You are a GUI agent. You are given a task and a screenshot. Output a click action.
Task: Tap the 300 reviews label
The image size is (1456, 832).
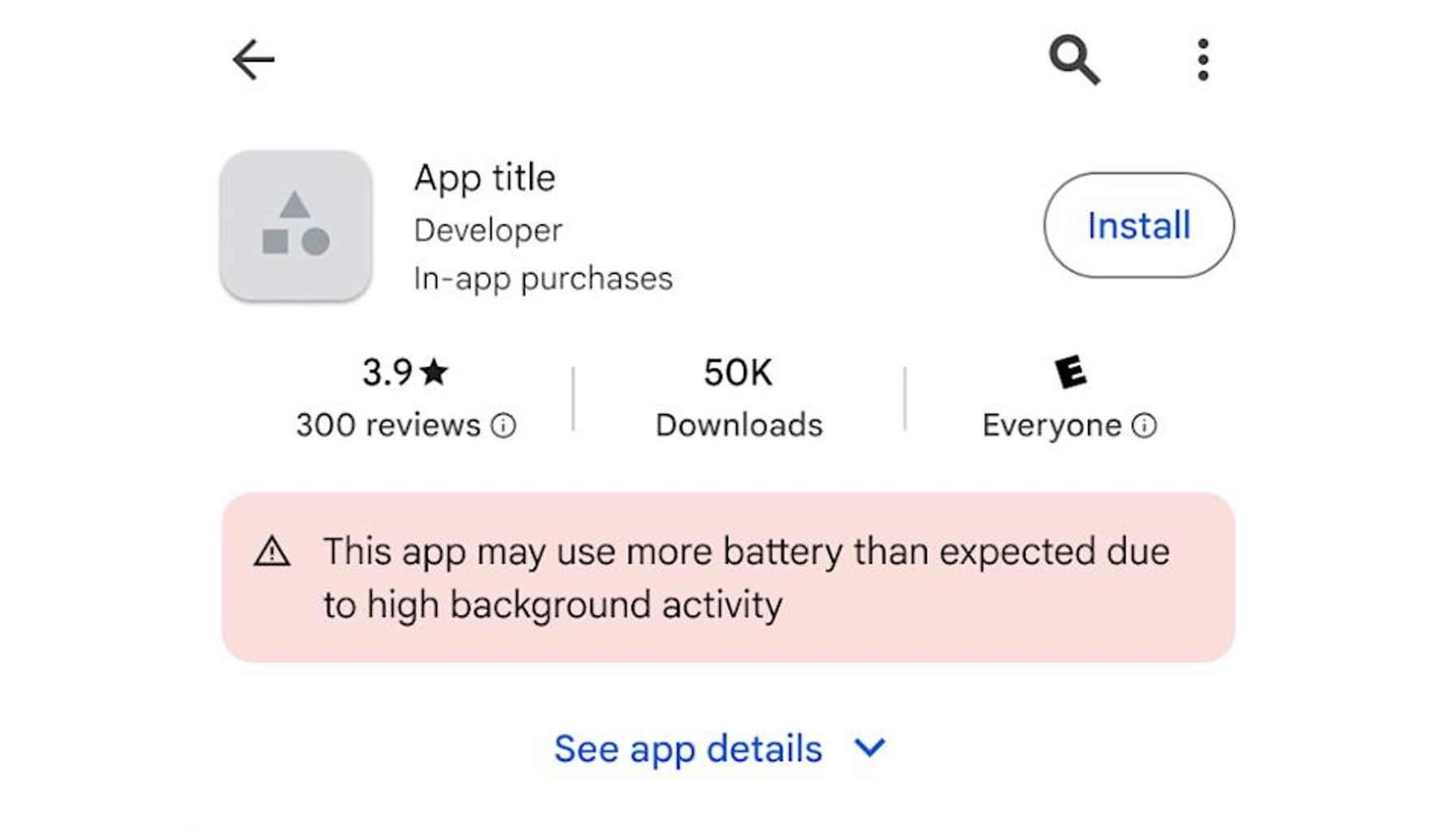388,425
